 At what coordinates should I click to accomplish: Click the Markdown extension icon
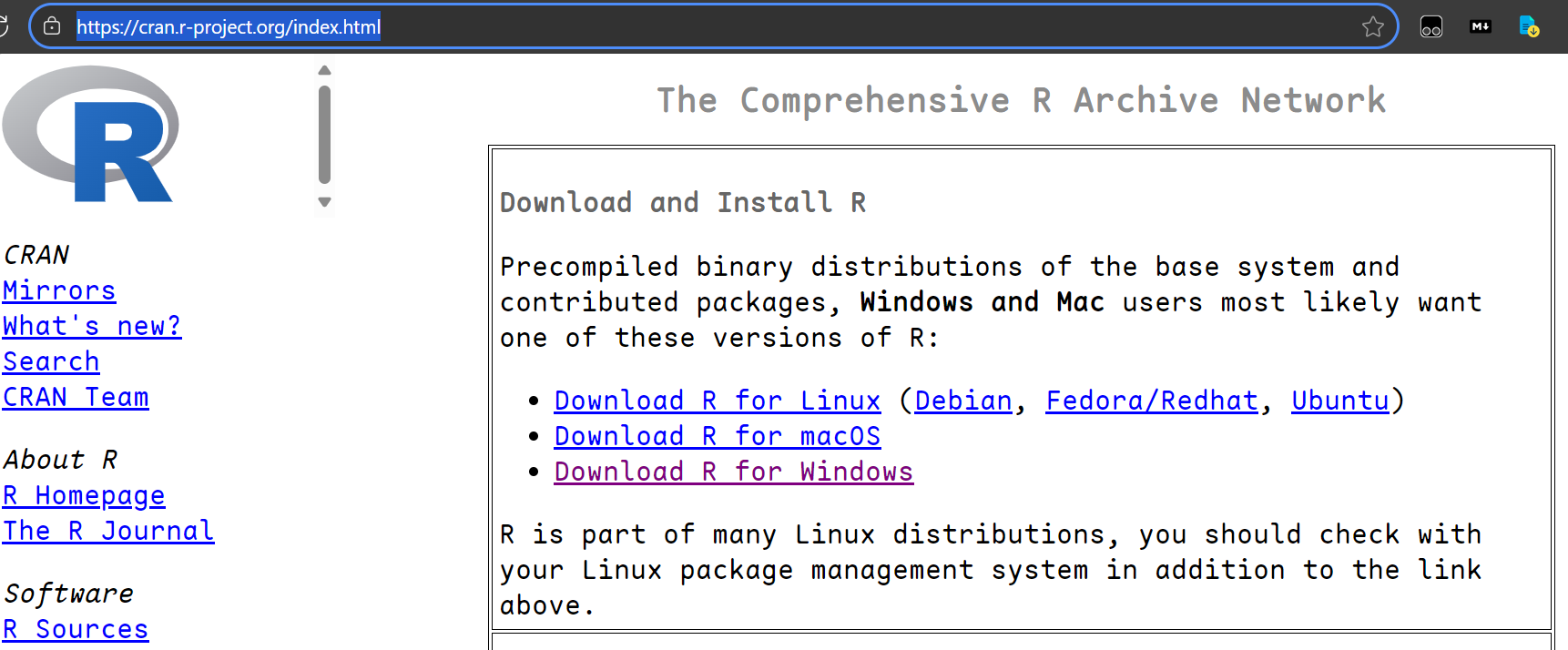[x=1481, y=26]
